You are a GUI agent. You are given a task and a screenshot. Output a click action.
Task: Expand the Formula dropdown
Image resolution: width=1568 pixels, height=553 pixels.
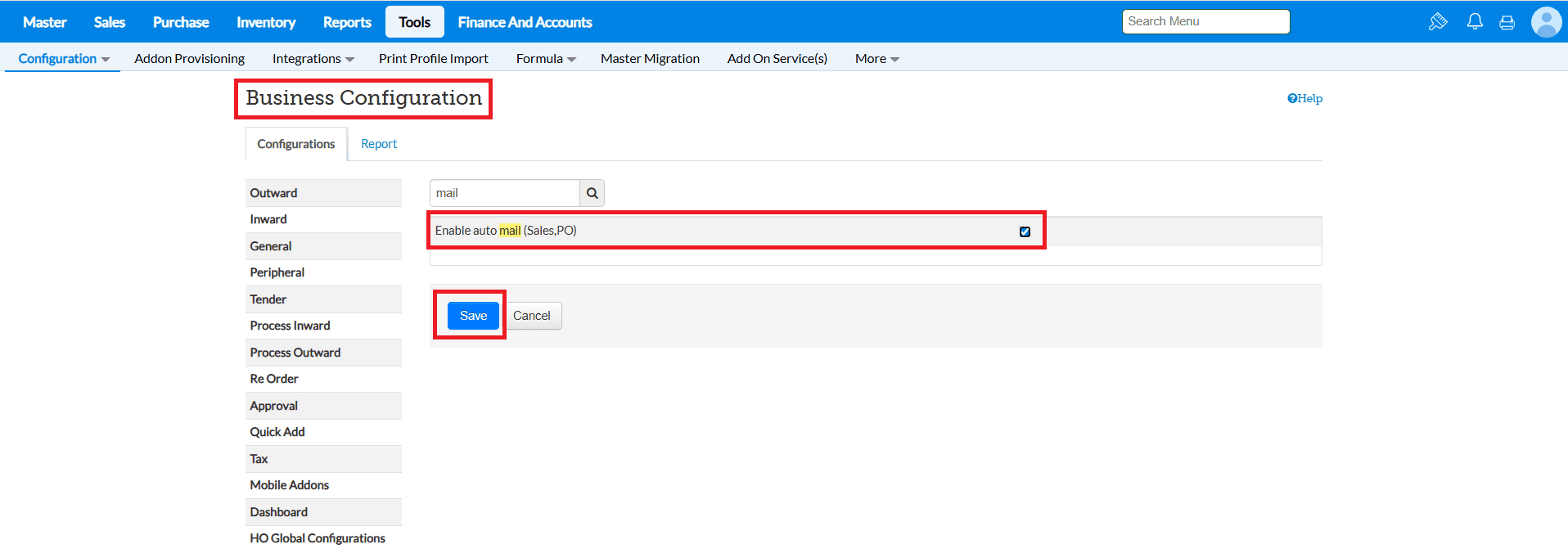point(545,59)
